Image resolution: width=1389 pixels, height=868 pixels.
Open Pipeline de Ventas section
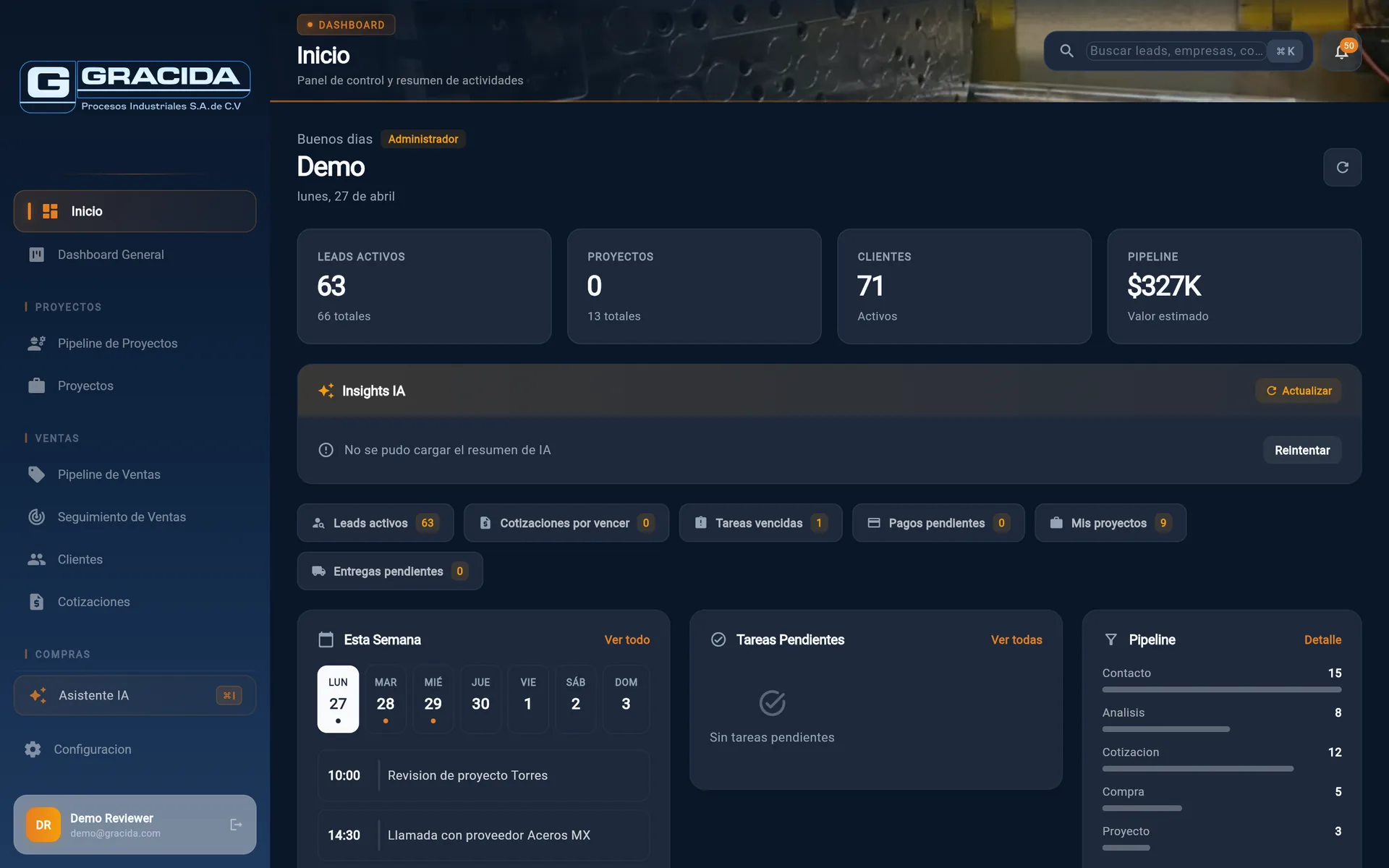click(135, 475)
